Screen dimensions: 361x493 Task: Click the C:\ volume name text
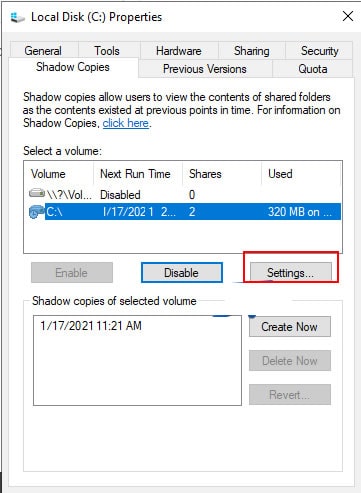[x=54, y=212]
